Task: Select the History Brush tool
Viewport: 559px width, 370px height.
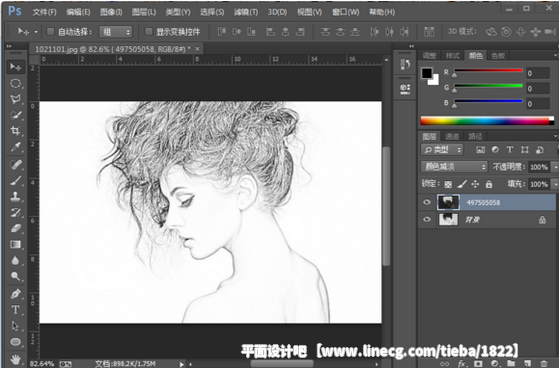Action: pos(15,212)
